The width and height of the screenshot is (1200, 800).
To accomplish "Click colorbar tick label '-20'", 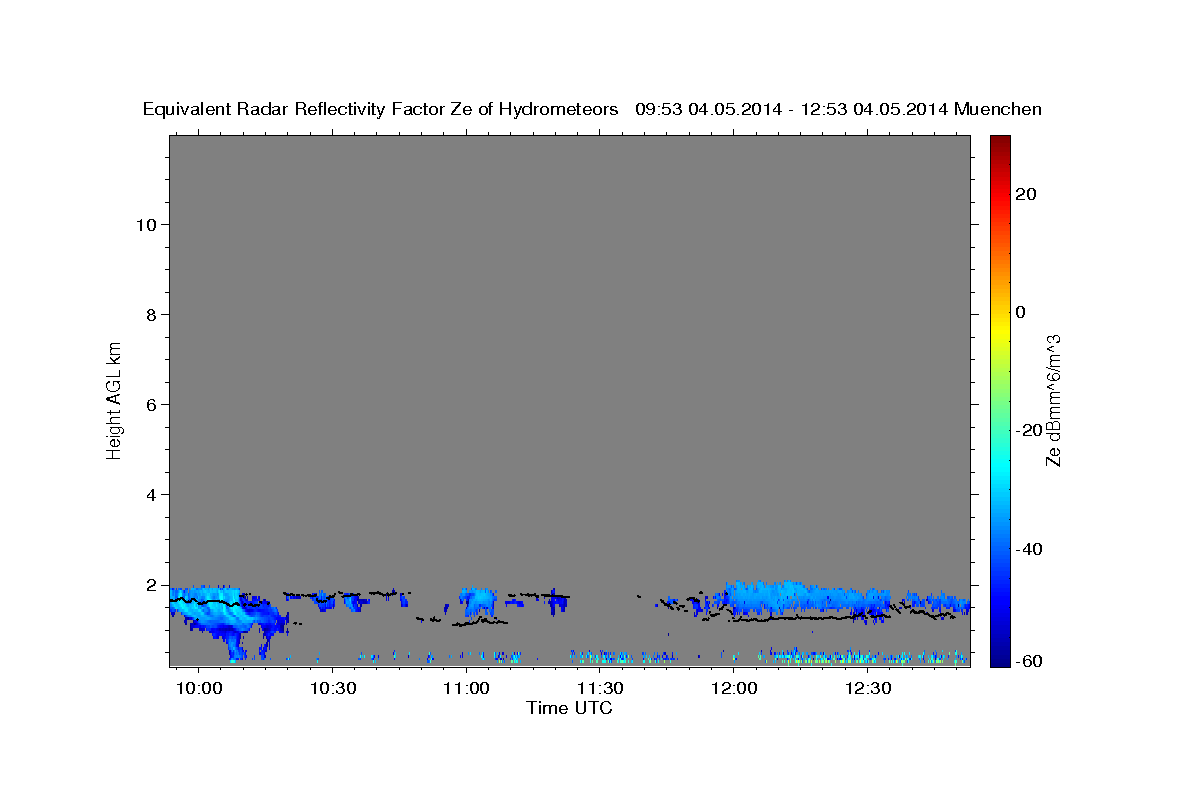I will [1027, 431].
